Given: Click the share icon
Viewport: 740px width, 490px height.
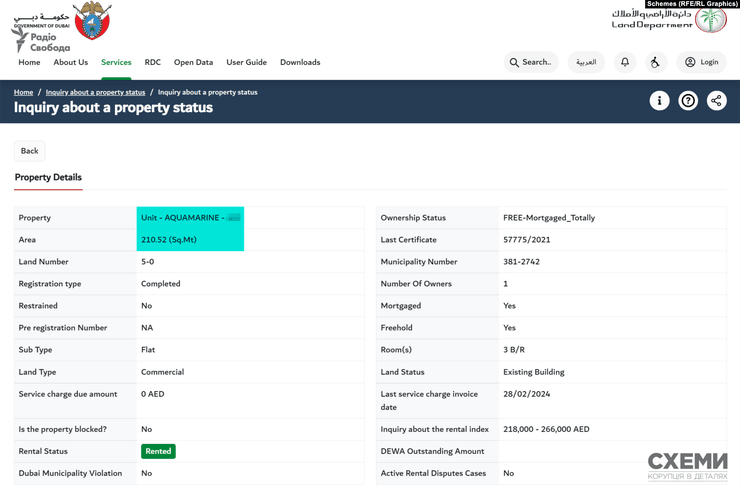Looking at the screenshot, I should [717, 101].
